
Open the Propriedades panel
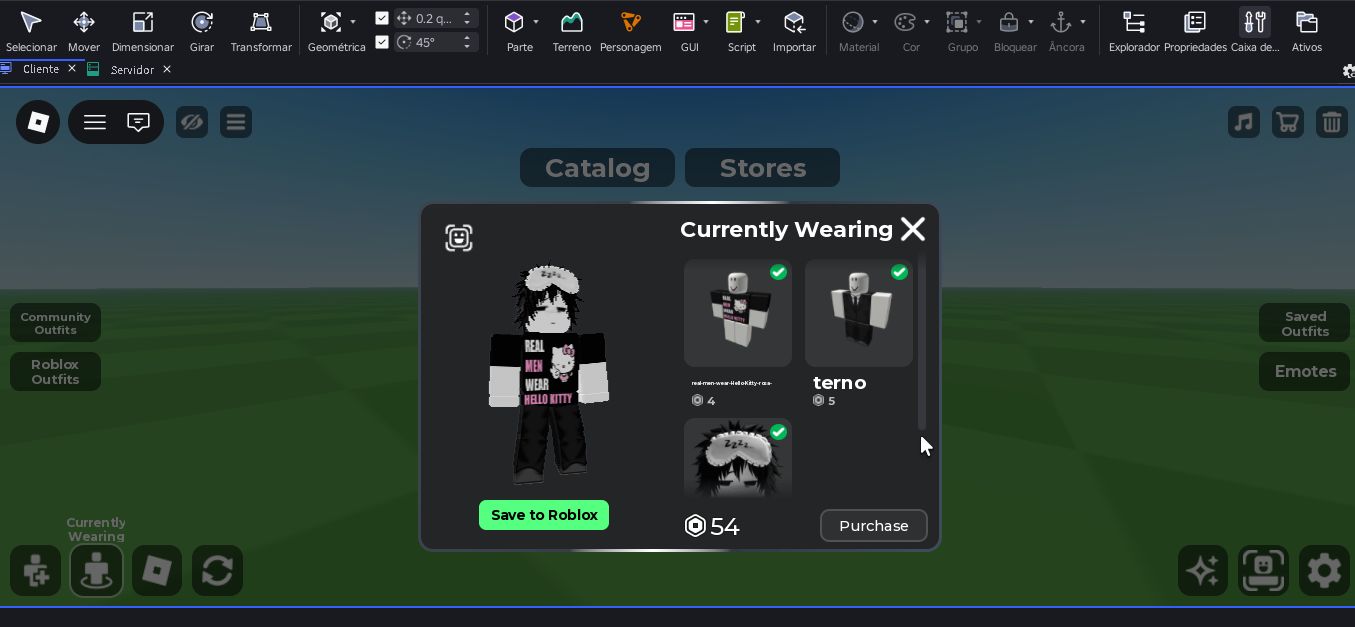pos(1195,31)
